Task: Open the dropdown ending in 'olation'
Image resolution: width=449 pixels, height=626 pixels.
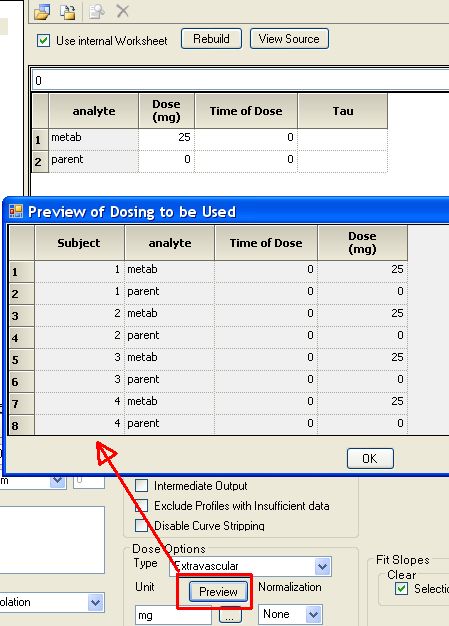Action: click(x=95, y=602)
